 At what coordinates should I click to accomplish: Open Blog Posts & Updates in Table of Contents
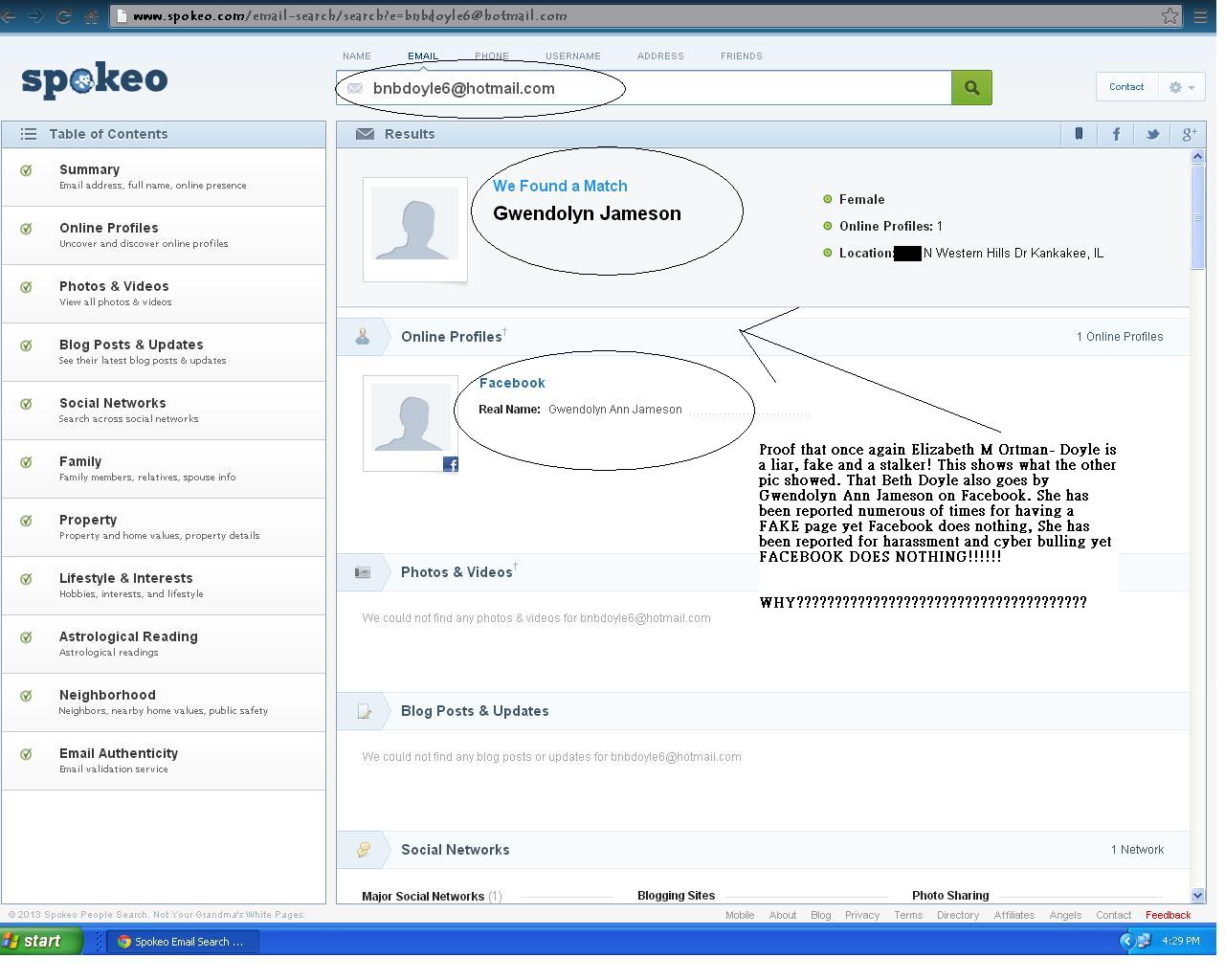click(x=164, y=352)
